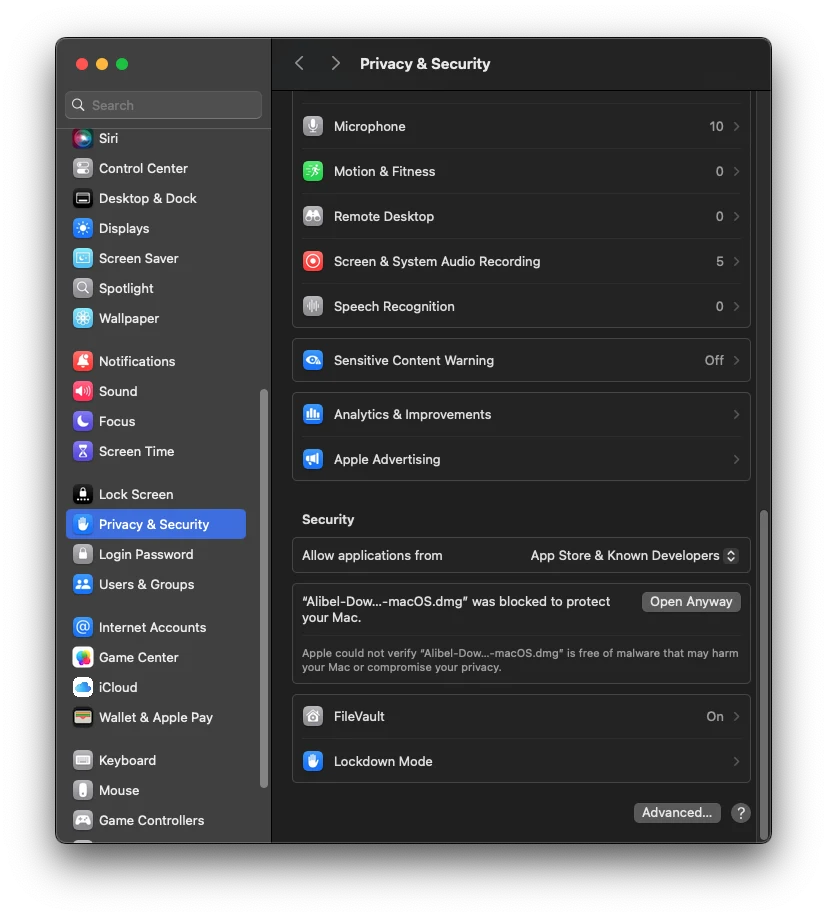Click Apple Advertising megaphone icon
Screen dimensions: 827x917
tap(313, 460)
